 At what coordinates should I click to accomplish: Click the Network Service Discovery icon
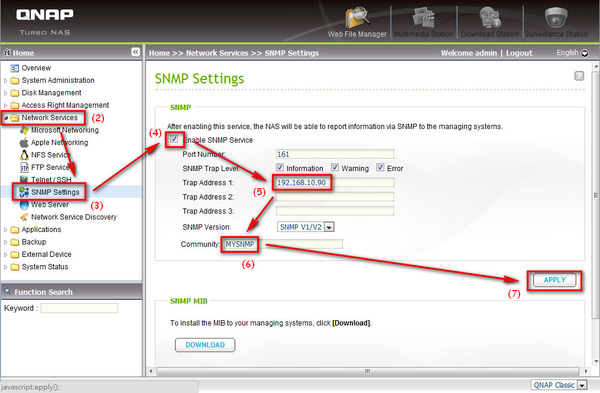[24, 217]
